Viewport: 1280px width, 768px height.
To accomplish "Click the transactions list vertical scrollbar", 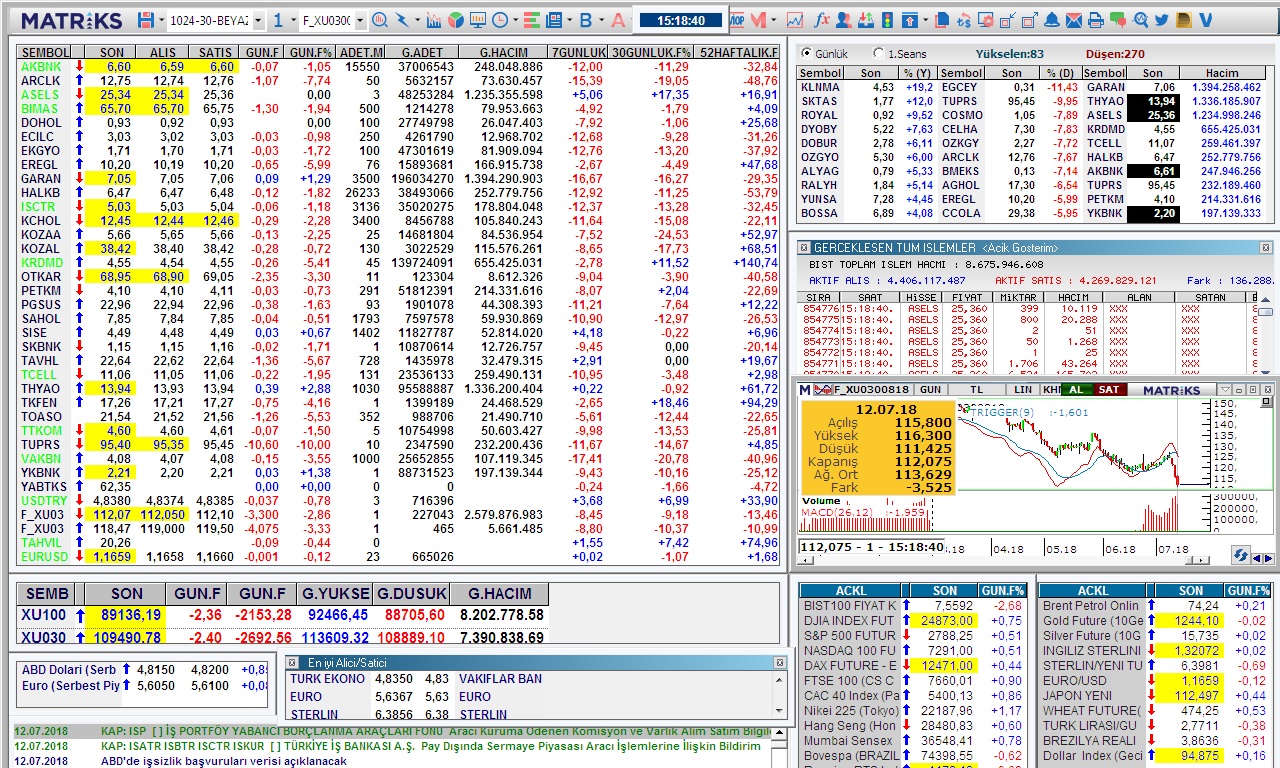I will coord(1266,337).
